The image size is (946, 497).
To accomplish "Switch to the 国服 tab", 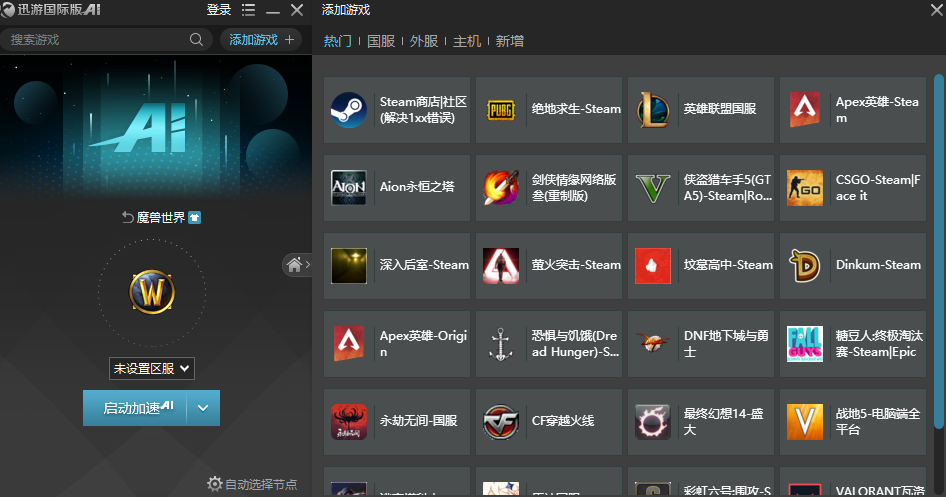I will click(x=381, y=41).
